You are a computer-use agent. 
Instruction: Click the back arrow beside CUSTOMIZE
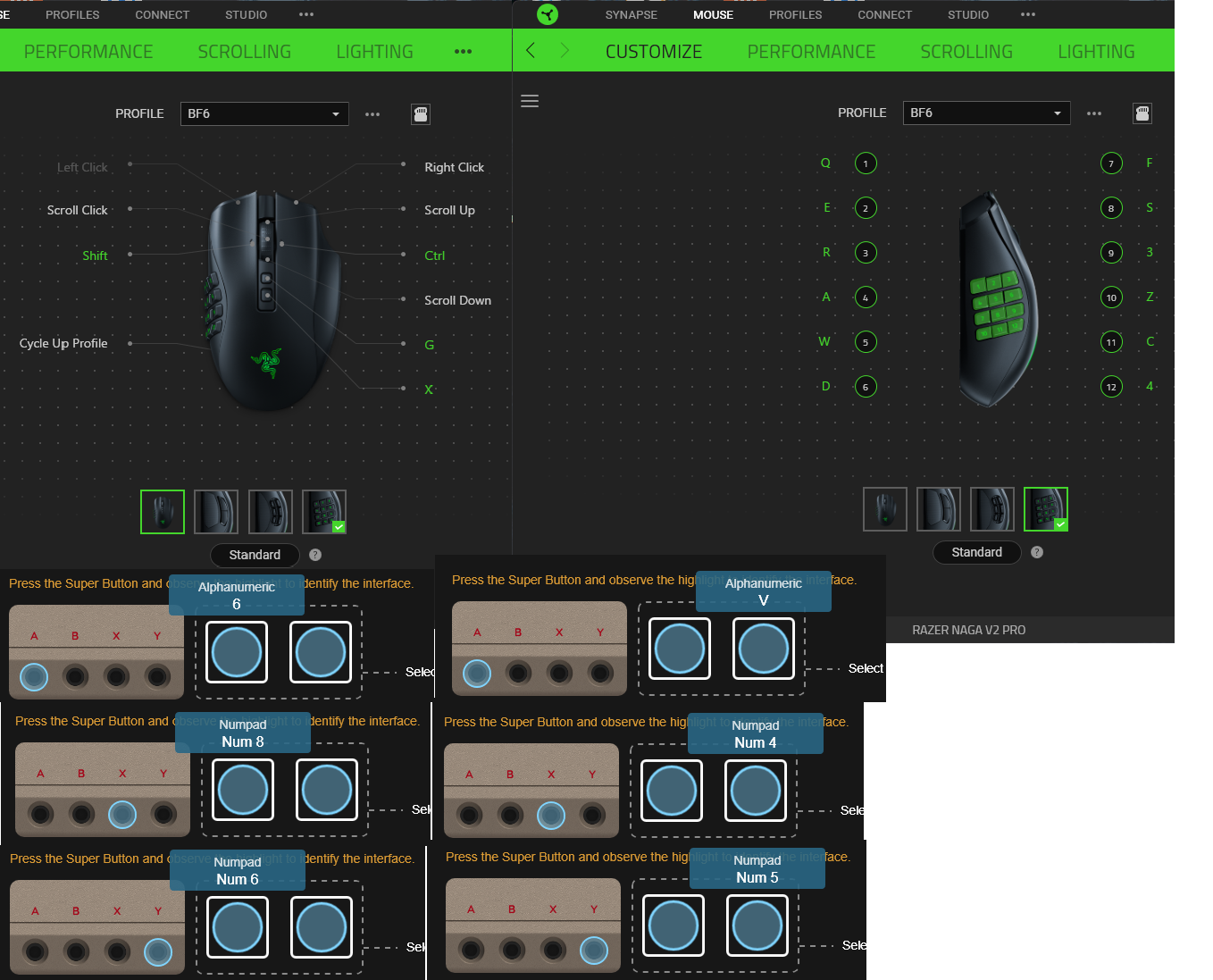tap(531, 51)
